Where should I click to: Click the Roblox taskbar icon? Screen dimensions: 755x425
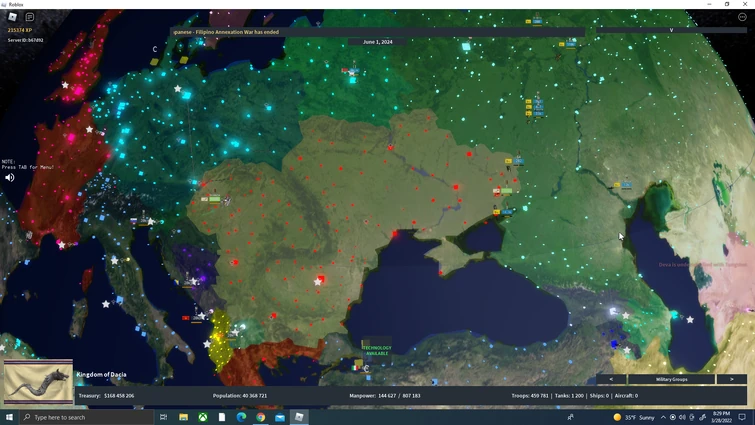[299, 417]
